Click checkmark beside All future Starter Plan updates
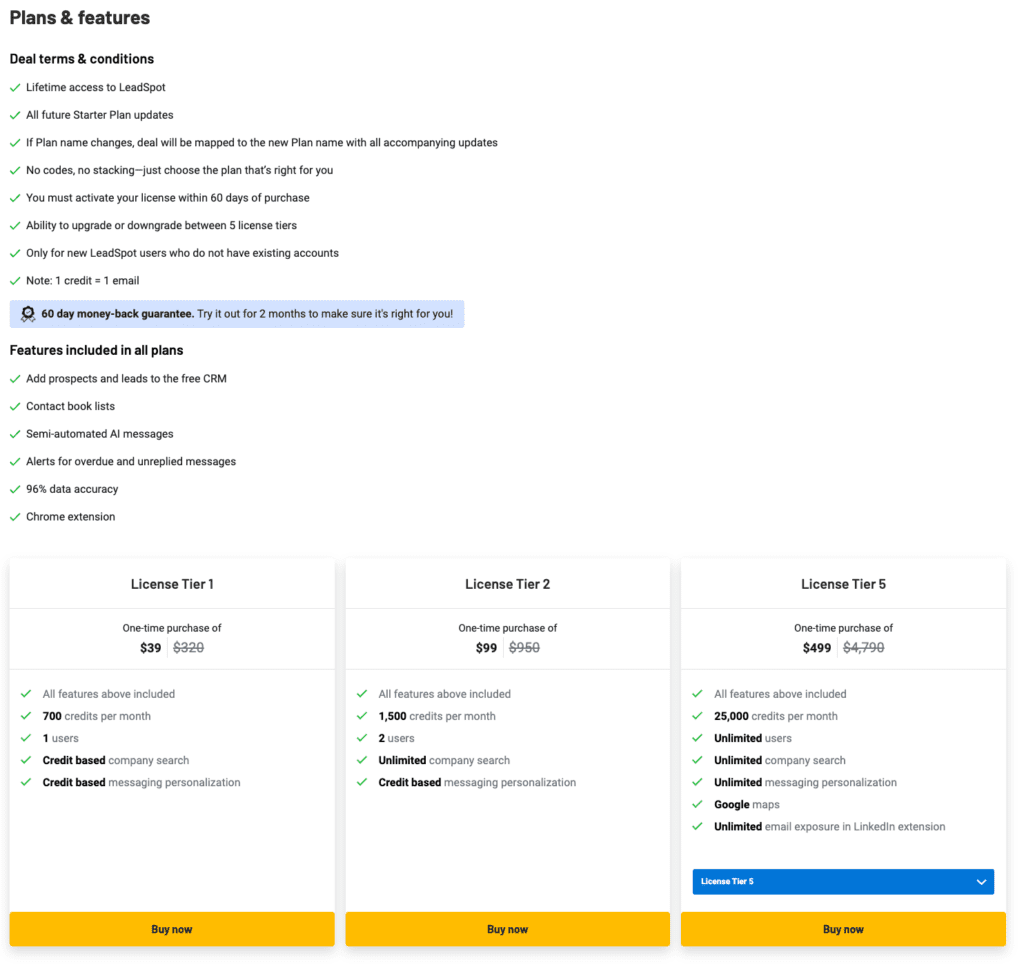Viewport: 1024px width, 965px height. 15,115
